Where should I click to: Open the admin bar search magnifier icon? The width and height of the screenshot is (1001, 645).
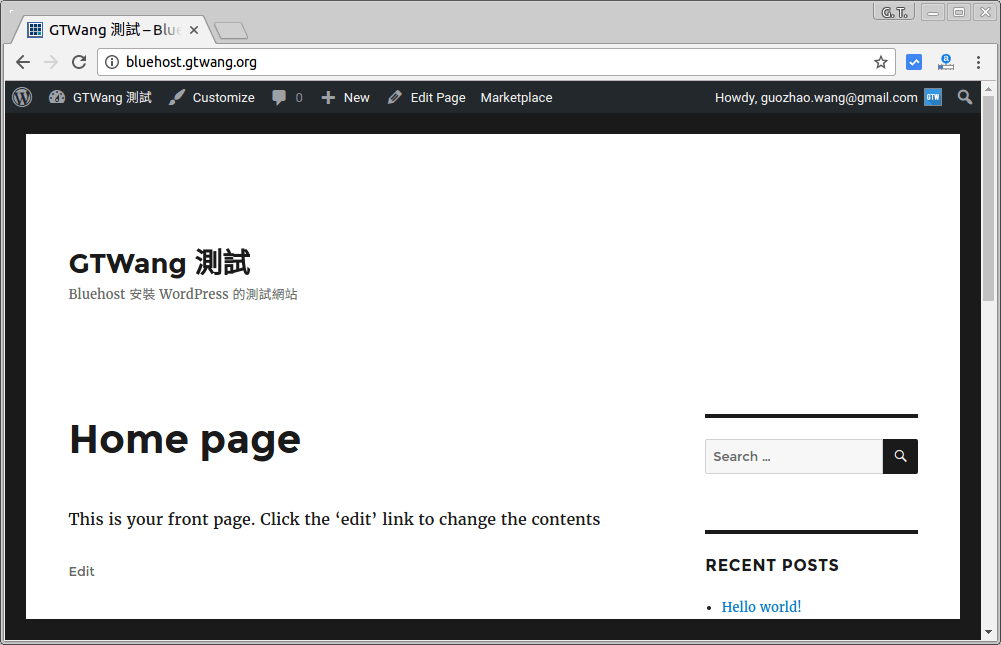964,97
